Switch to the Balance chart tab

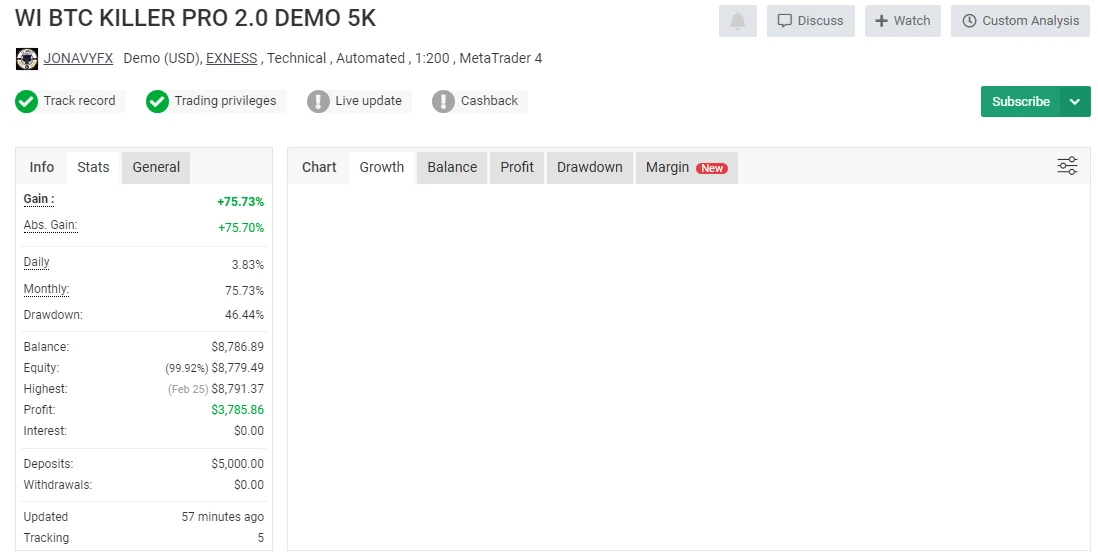click(x=452, y=167)
